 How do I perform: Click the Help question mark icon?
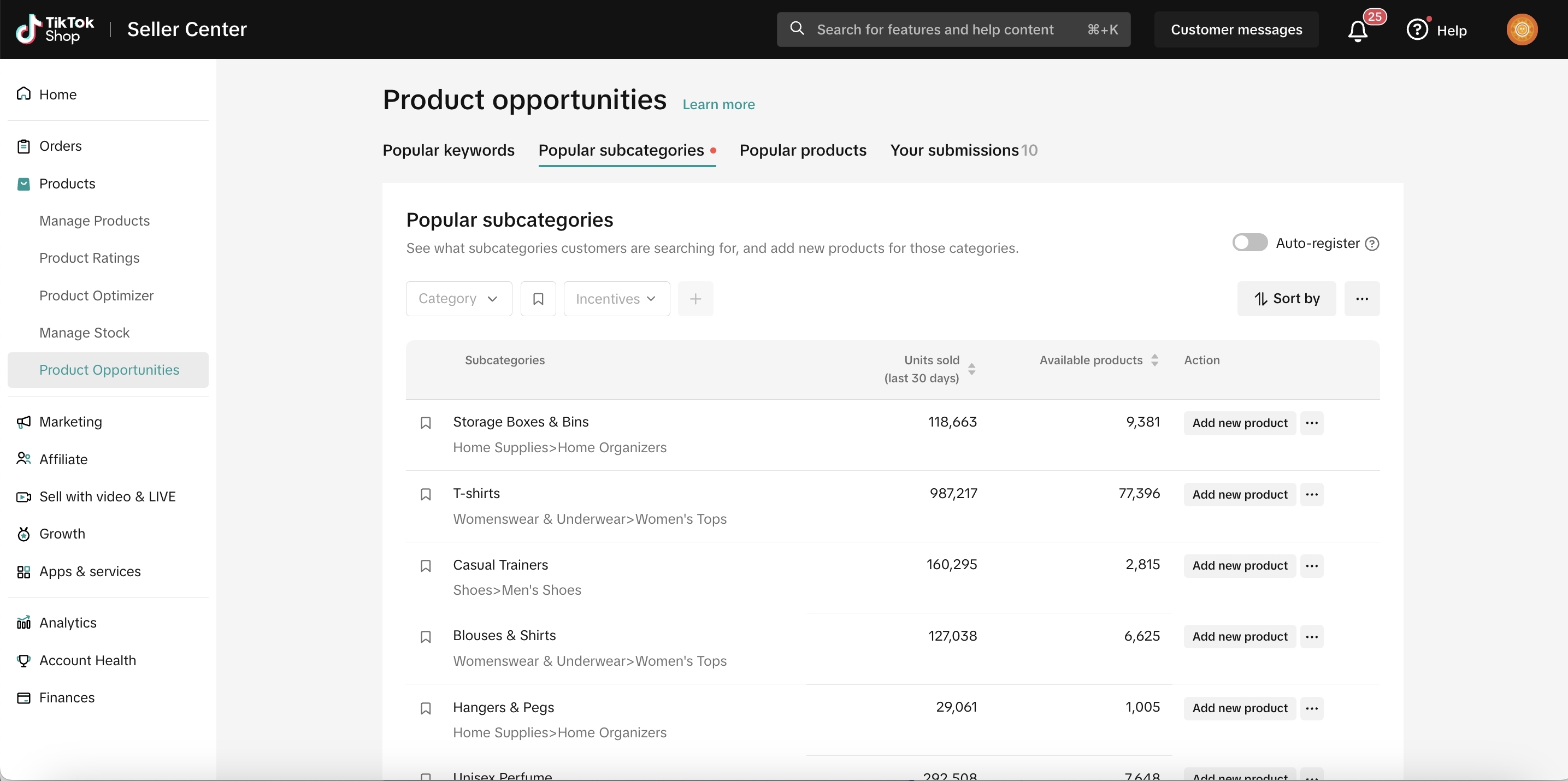[1417, 29]
